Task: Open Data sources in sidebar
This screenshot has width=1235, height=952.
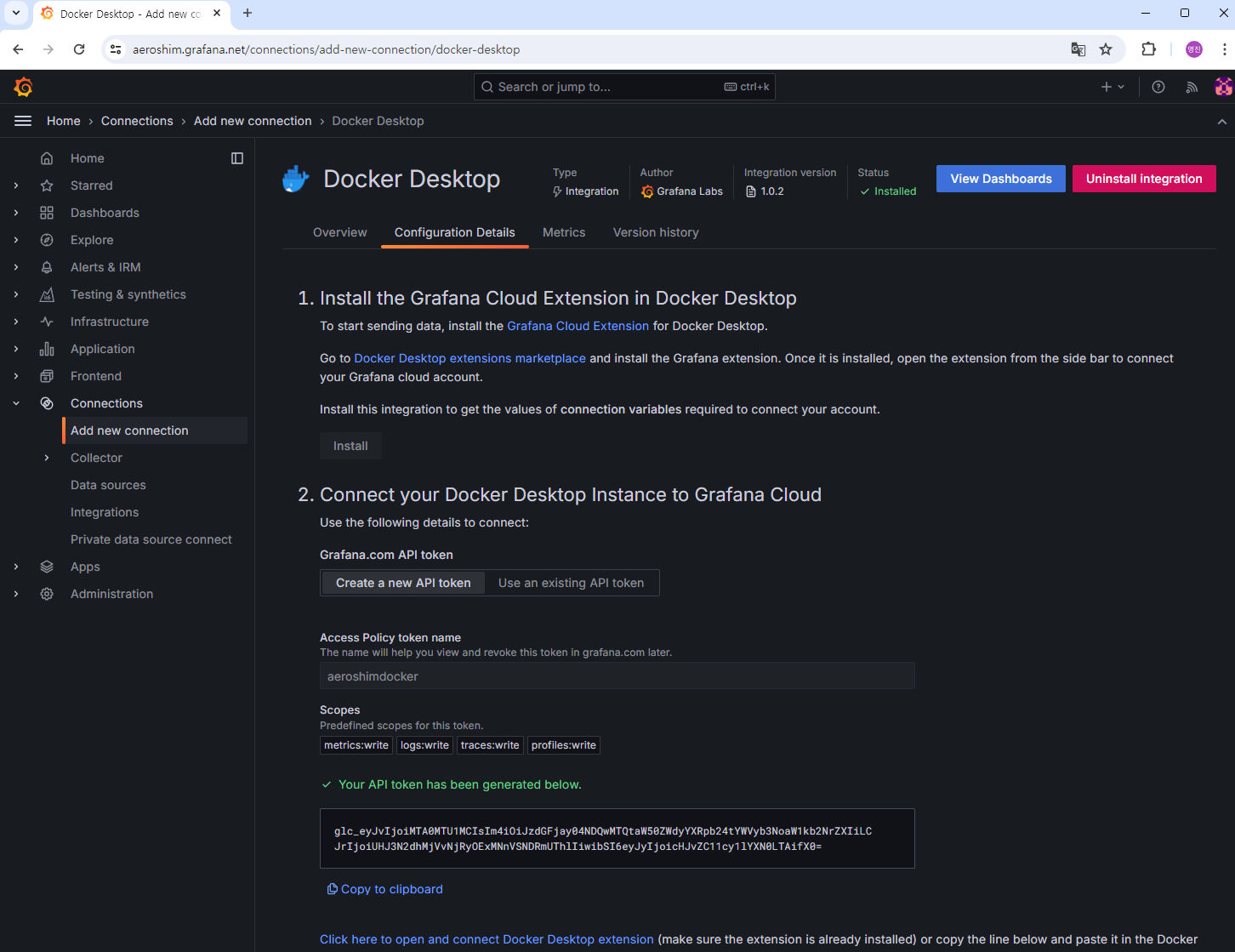Action: [x=108, y=485]
